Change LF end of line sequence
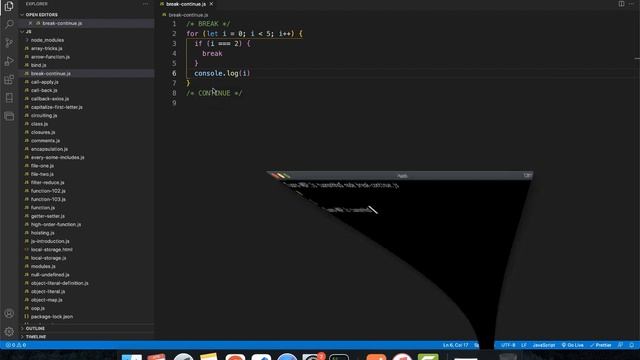 pos(524,345)
